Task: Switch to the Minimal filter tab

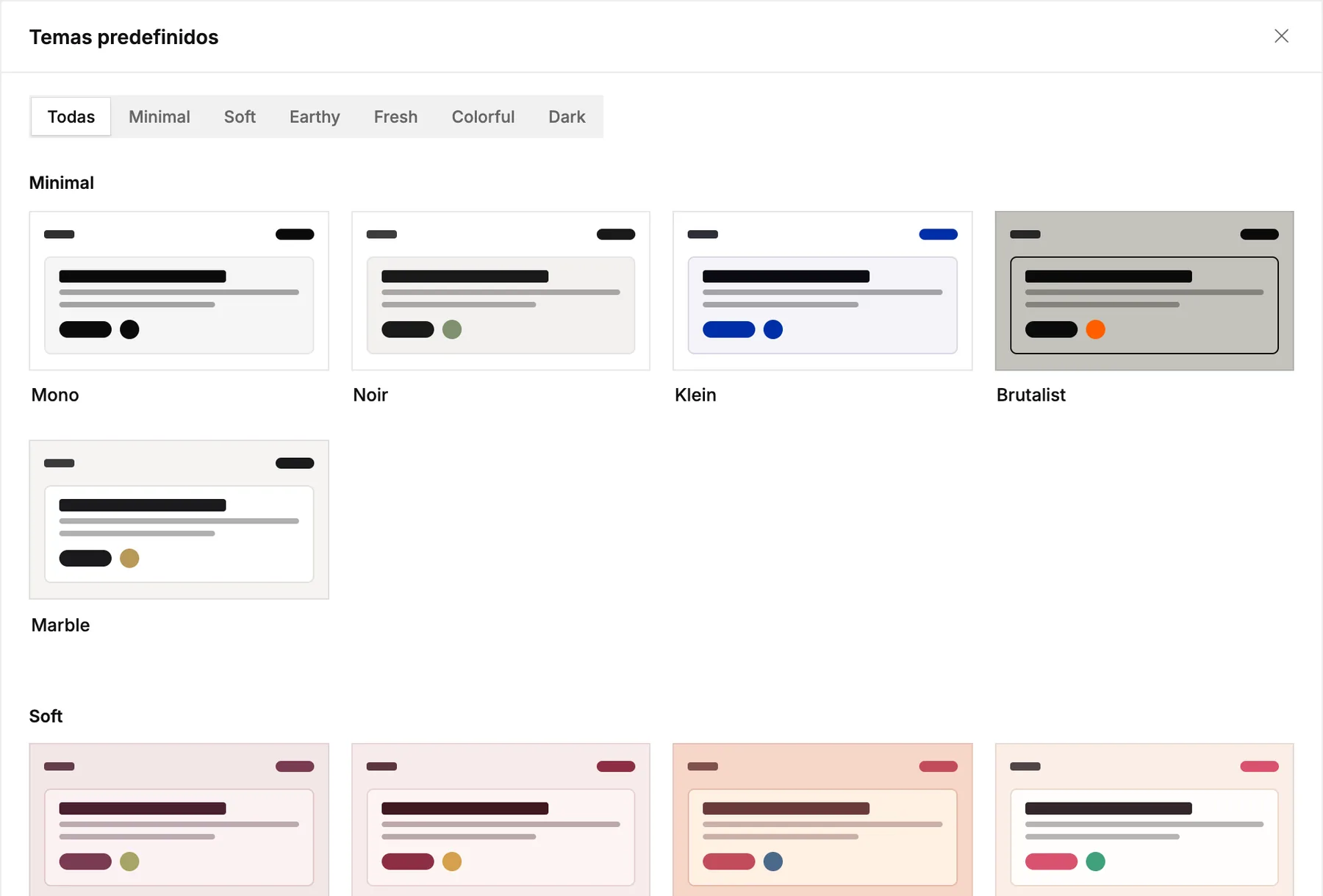Action: [x=159, y=117]
